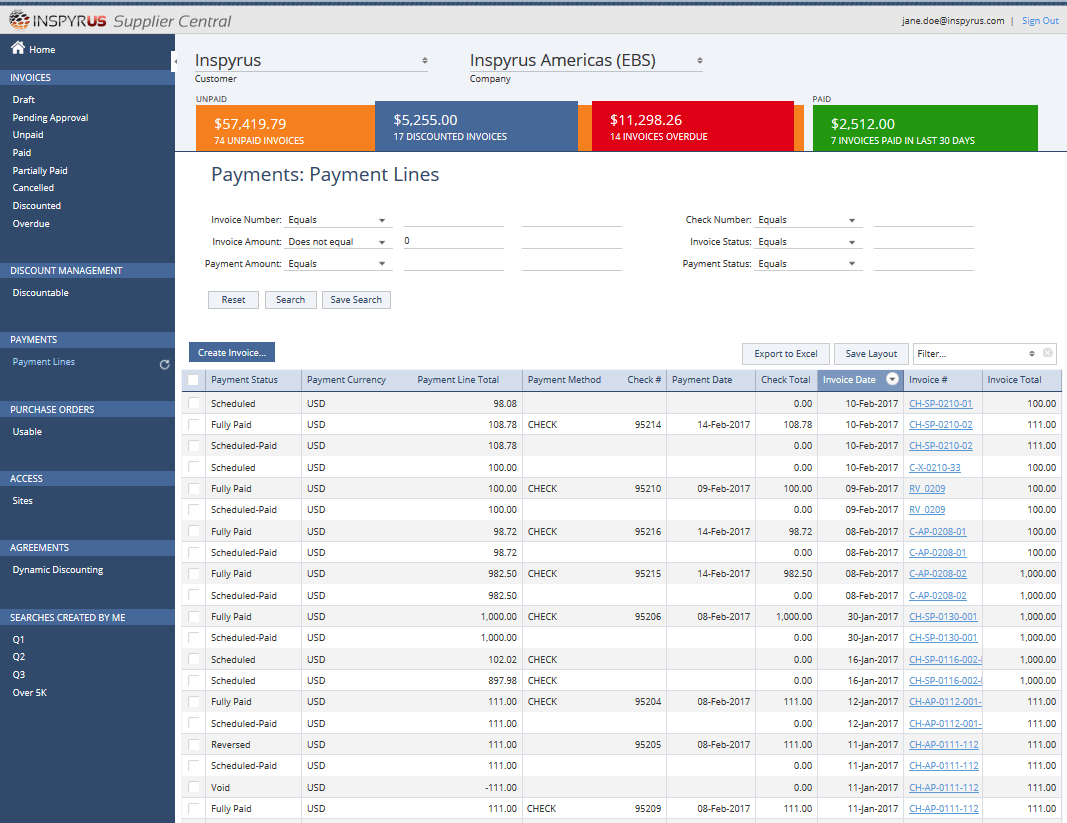Go to Overdue invoices in sidebar
This screenshot has height=823, width=1067.
tap(31, 223)
